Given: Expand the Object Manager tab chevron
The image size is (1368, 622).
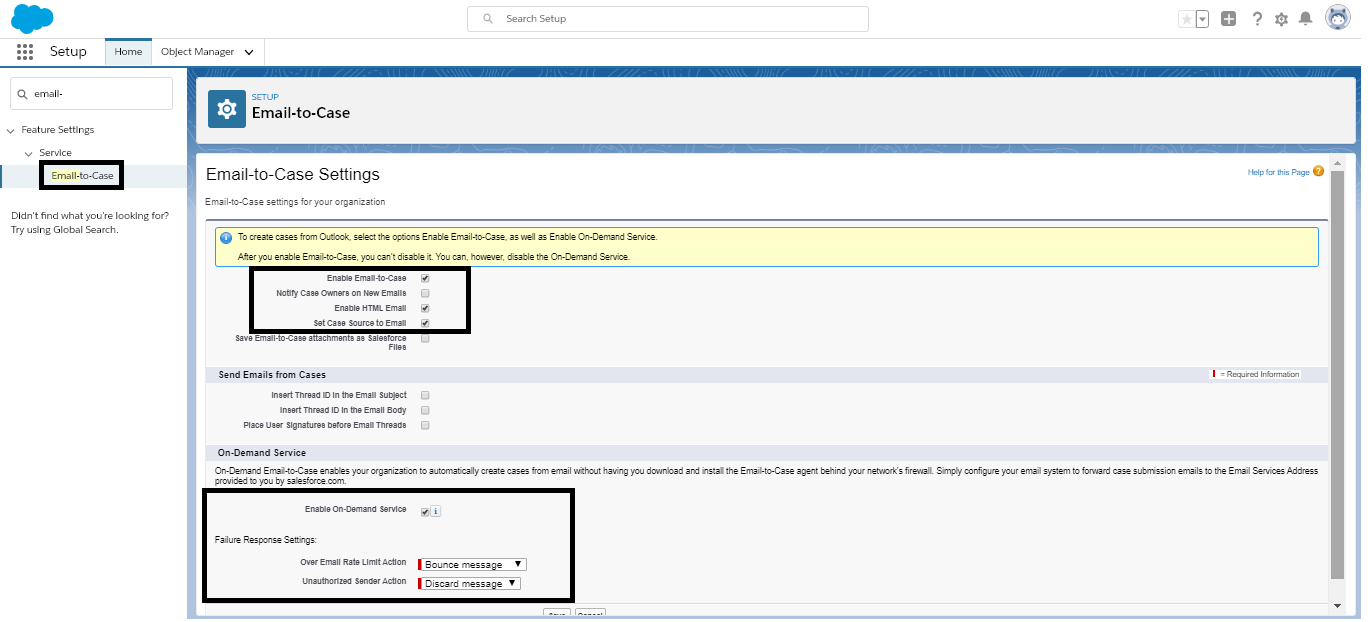Looking at the screenshot, I should click(x=248, y=52).
